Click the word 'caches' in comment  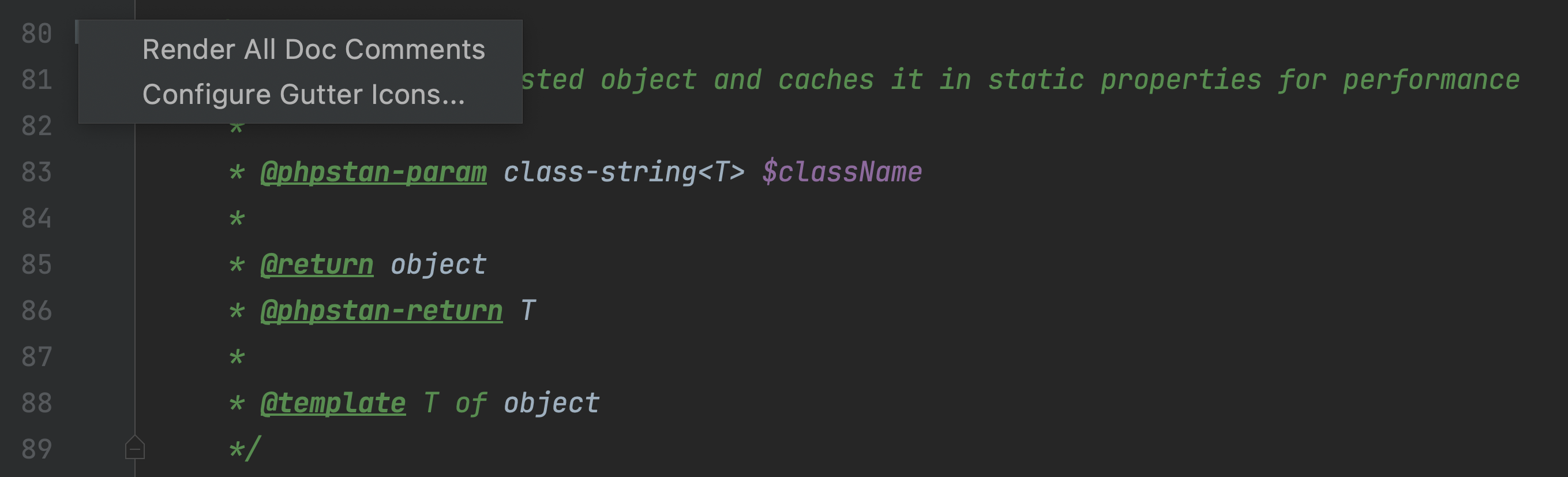826,80
